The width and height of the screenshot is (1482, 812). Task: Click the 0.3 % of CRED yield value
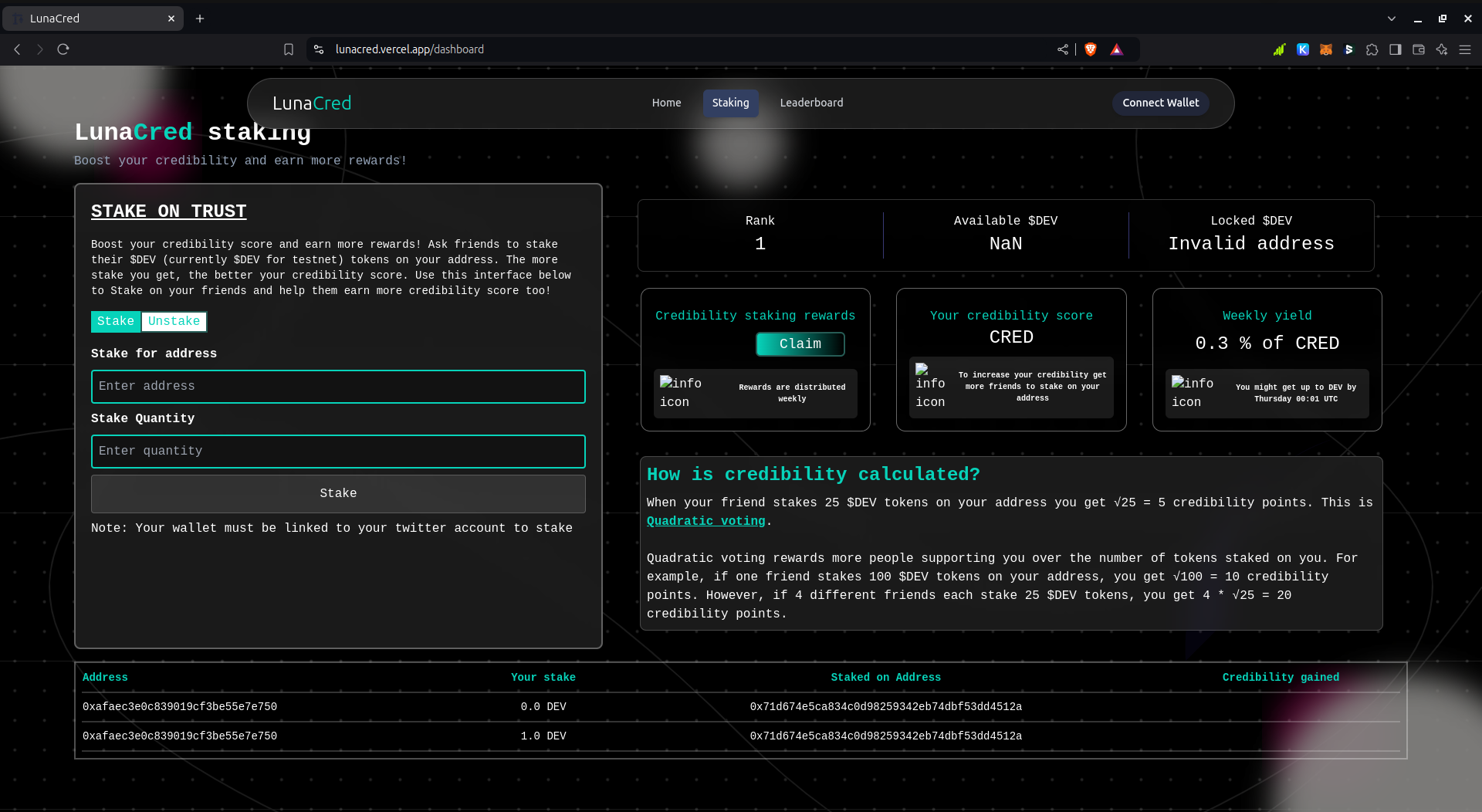point(1267,343)
